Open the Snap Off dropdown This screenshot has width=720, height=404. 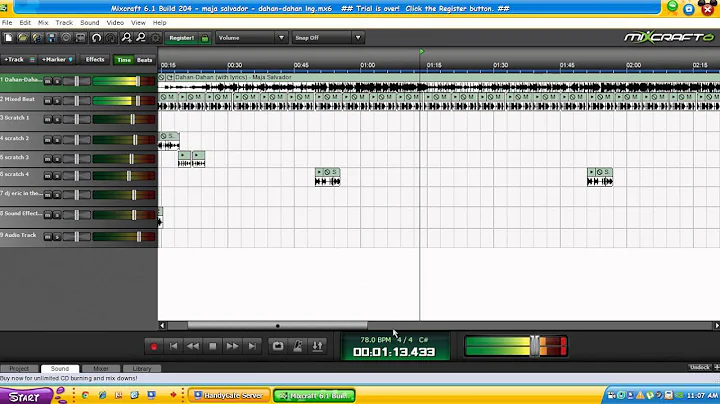[x=328, y=38]
